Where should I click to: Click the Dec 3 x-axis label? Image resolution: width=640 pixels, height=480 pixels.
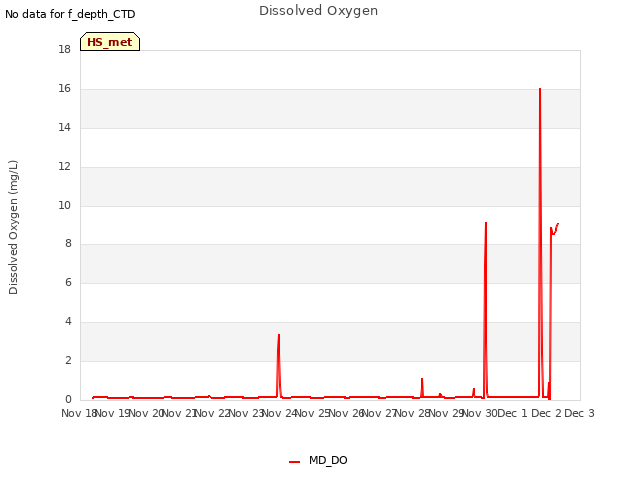coord(579,413)
